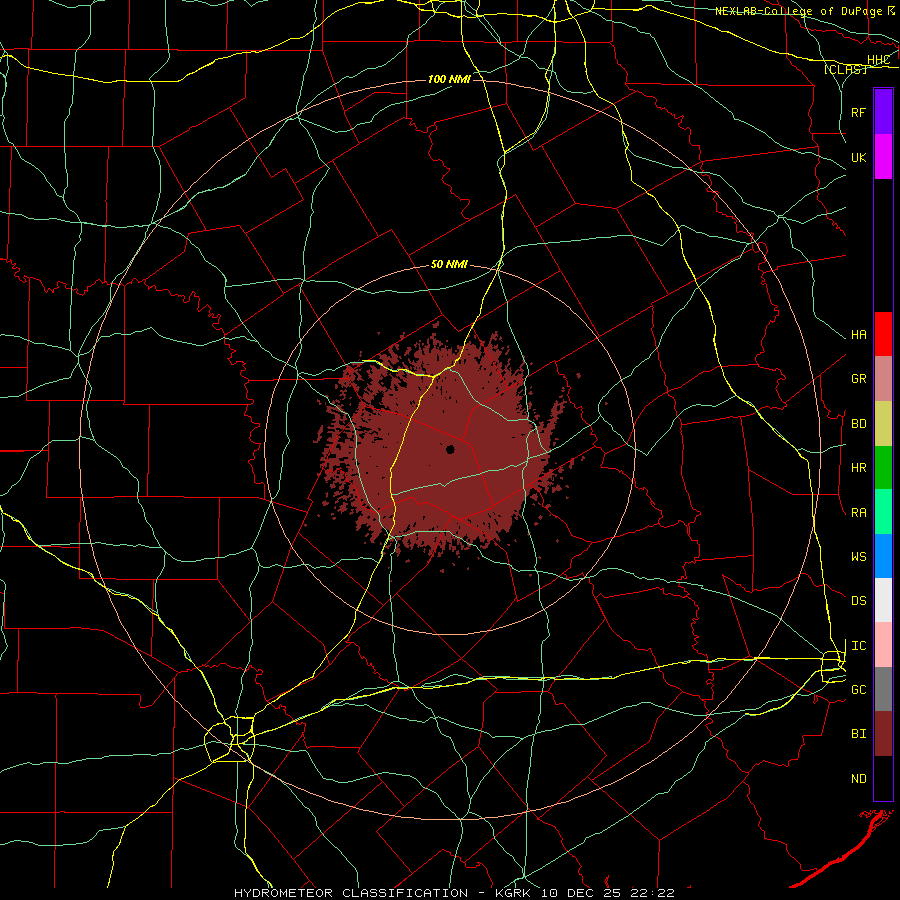Click the HR legend label
This screenshot has width=900, height=900.
click(858, 468)
